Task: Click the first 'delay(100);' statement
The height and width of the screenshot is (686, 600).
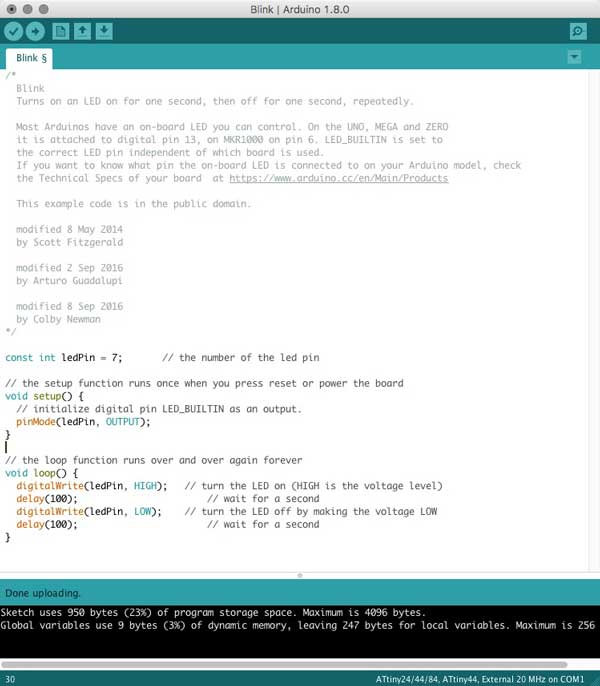Action: [x=47, y=499]
